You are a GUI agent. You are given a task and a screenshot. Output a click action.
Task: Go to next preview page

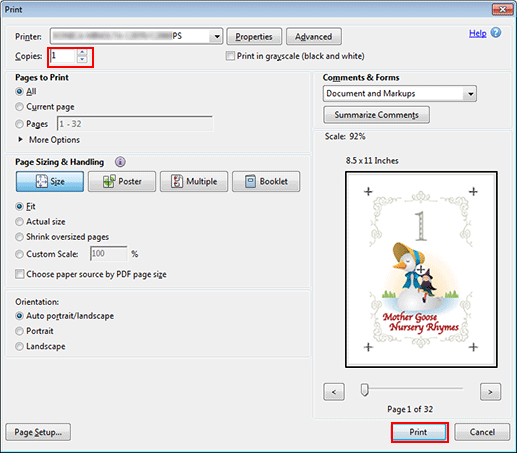pyautogui.click(x=490, y=392)
